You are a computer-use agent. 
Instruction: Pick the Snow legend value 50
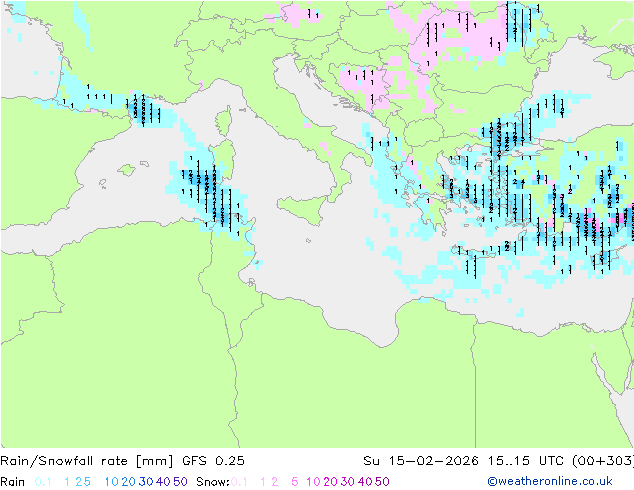click(x=383, y=482)
